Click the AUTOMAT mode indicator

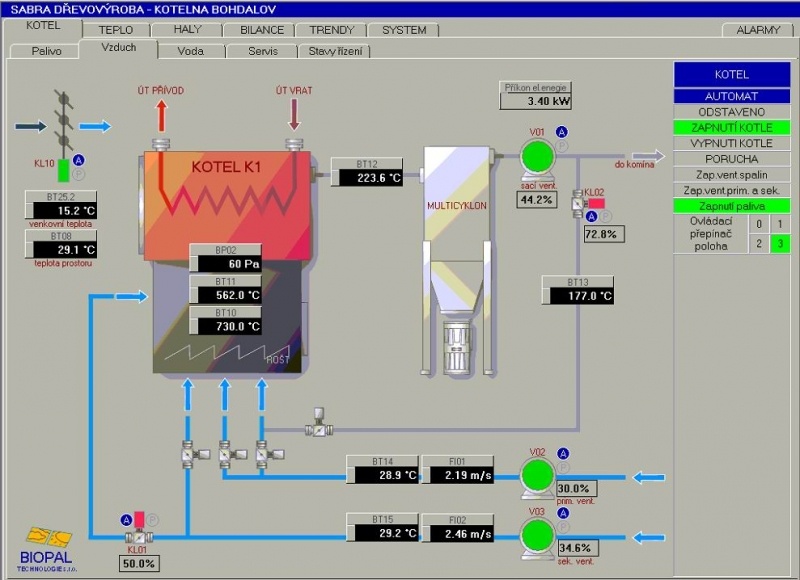(732, 96)
